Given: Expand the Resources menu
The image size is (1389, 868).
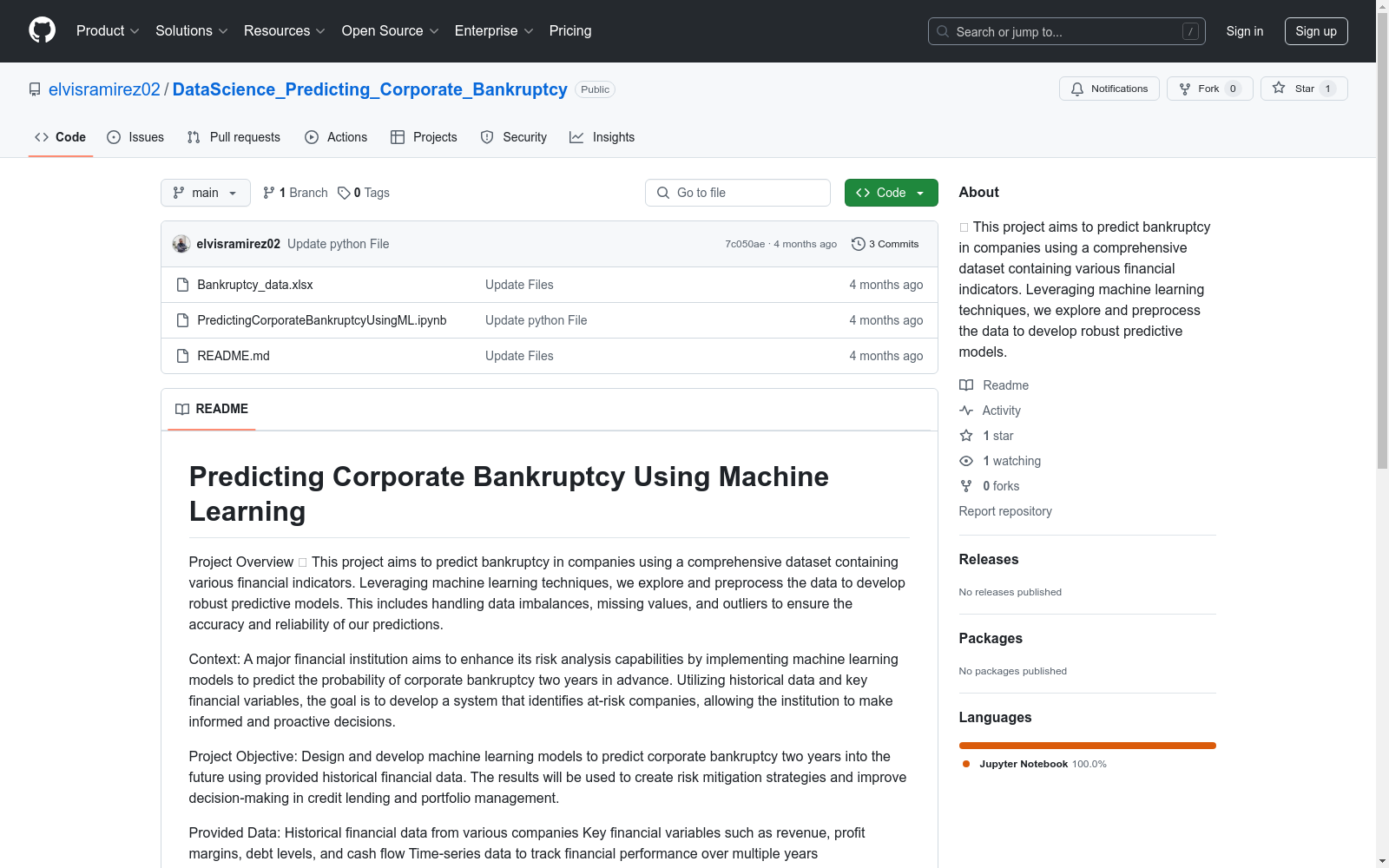Looking at the screenshot, I should 285,31.
